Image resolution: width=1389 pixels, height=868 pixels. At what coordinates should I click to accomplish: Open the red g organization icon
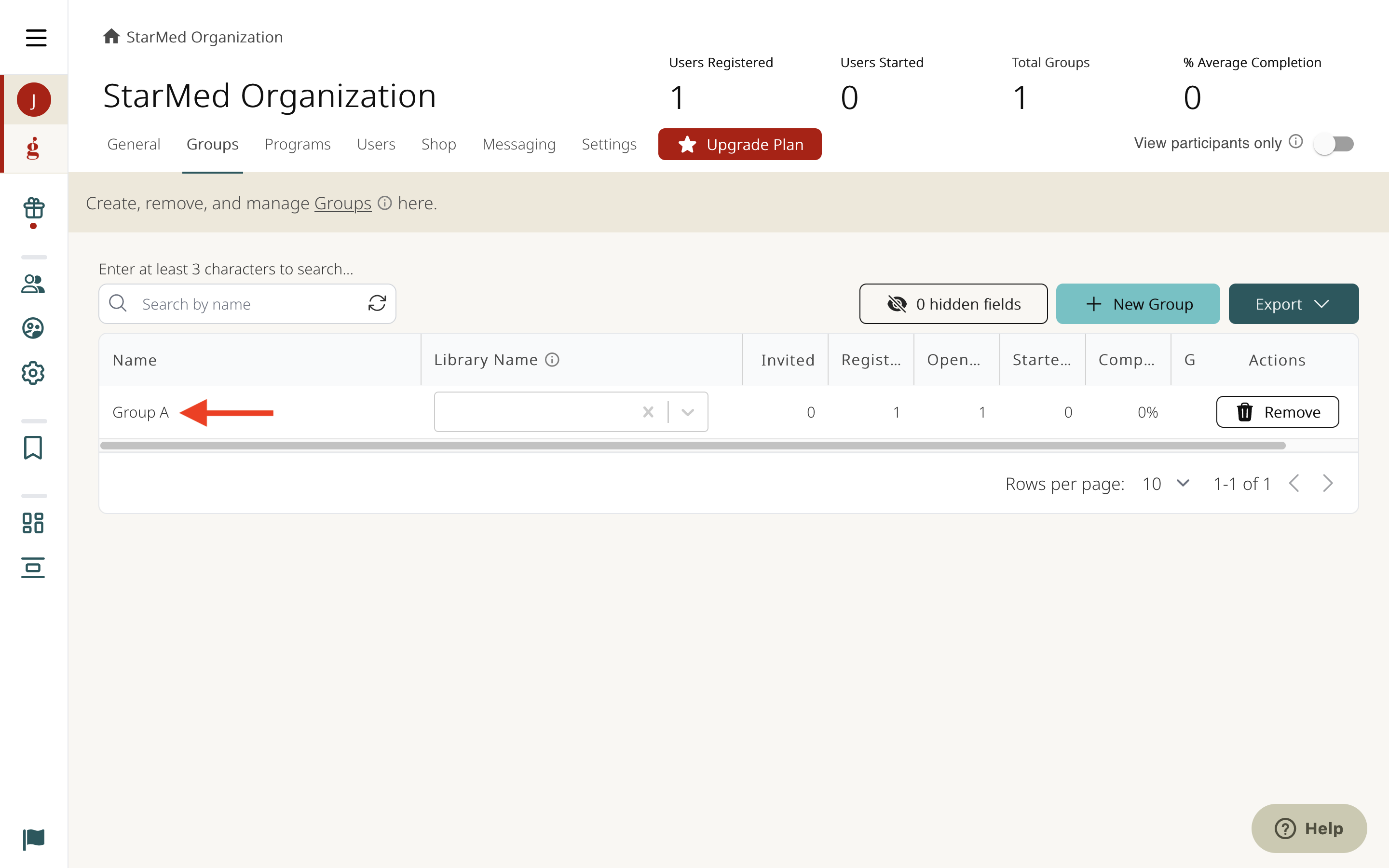33,148
